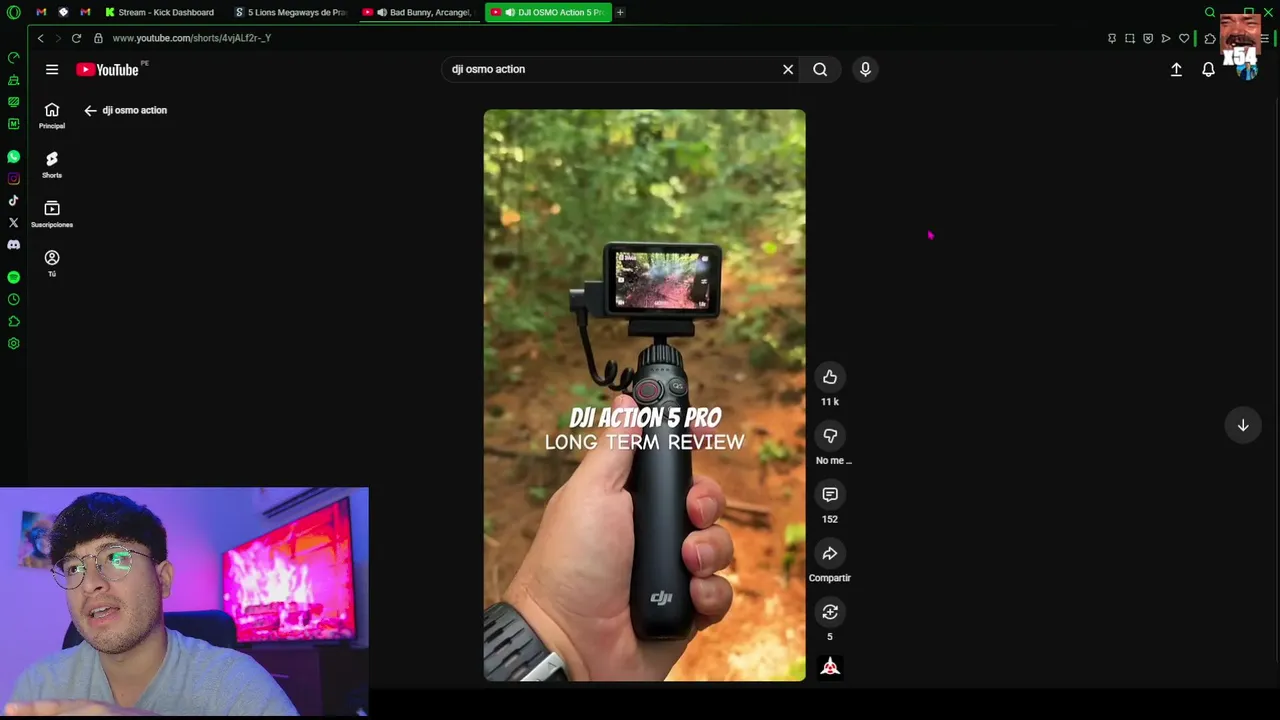Open WhatsApp in the browser sidebar
Image resolution: width=1280 pixels, height=720 pixels.
click(x=13, y=157)
